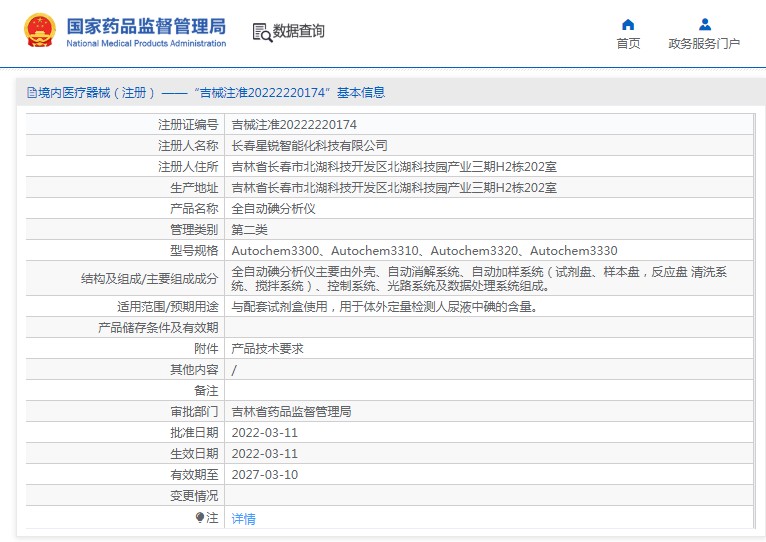Click the 附件 label
The image size is (766, 542).
(x=206, y=349)
